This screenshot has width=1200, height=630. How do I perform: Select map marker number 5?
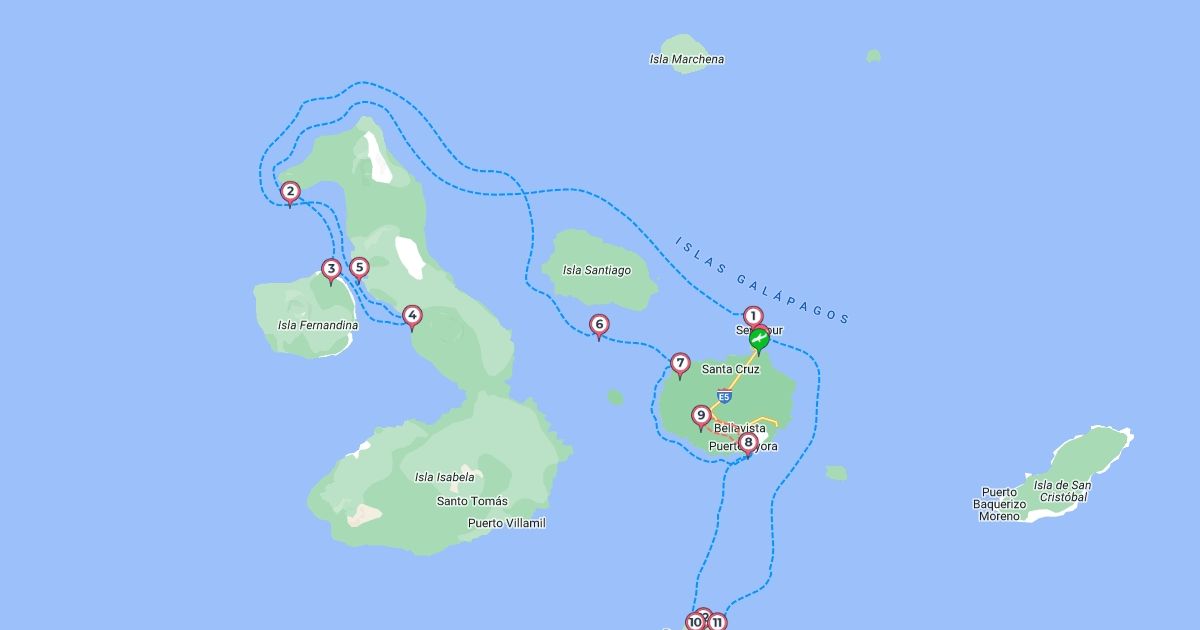(359, 268)
